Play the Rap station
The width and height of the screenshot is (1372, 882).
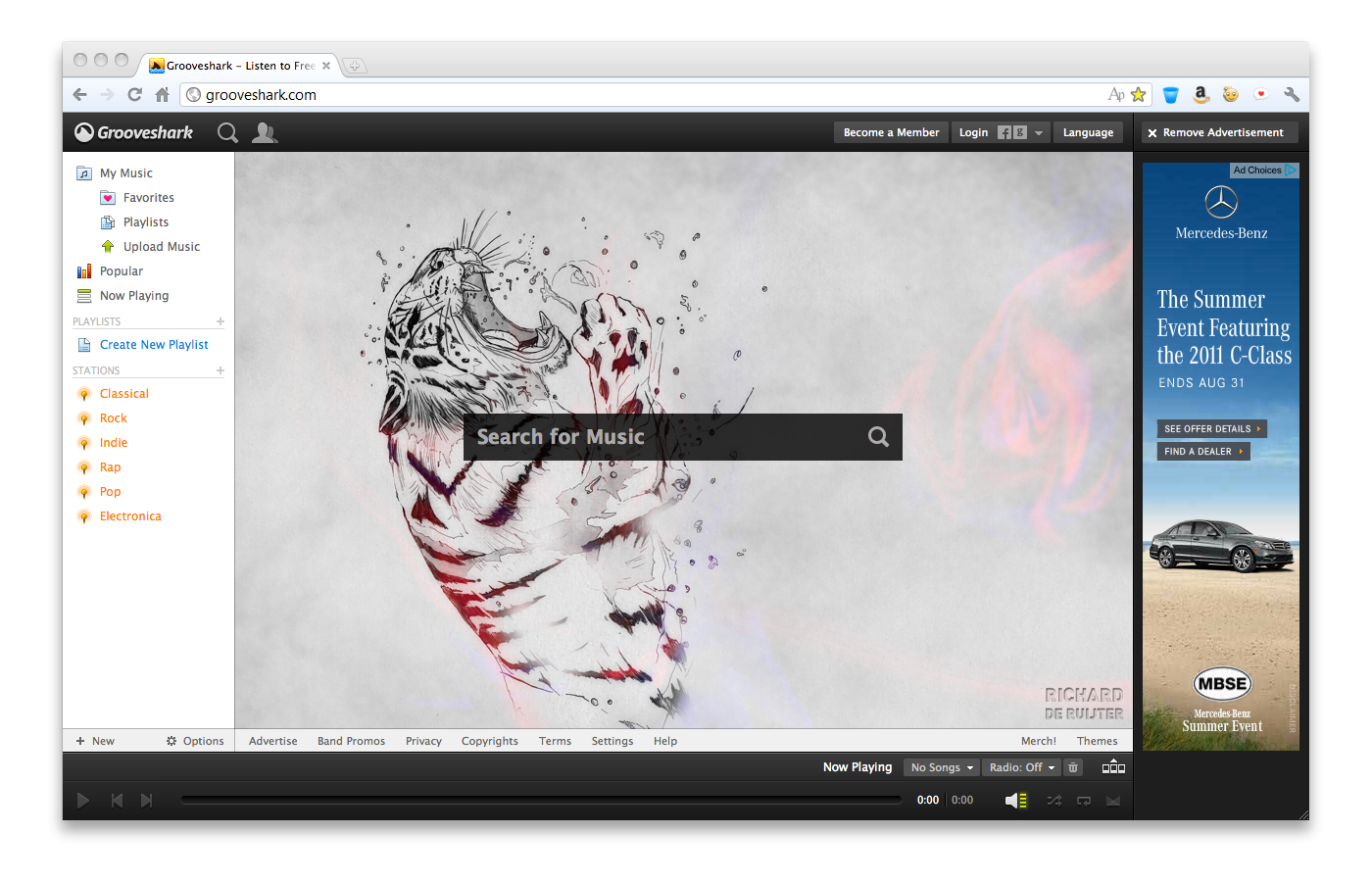110,467
